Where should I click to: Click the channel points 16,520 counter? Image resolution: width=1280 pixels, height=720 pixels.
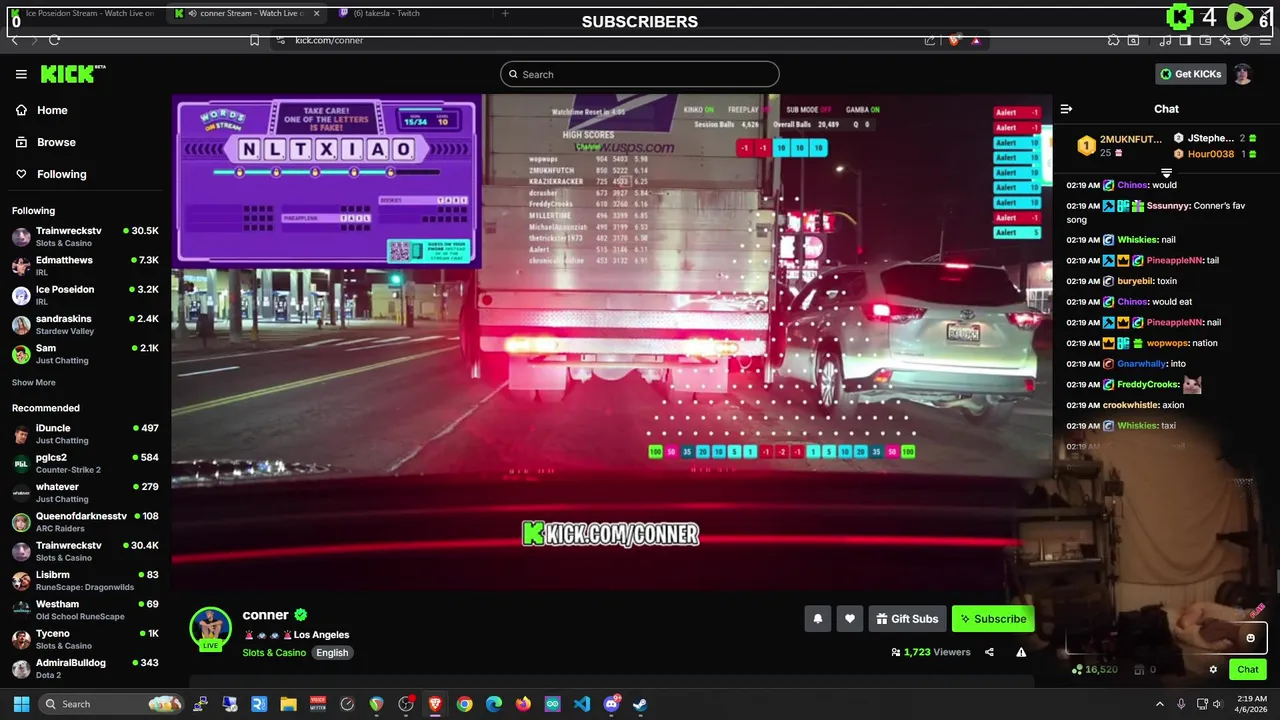pyautogui.click(x=1095, y=670)
